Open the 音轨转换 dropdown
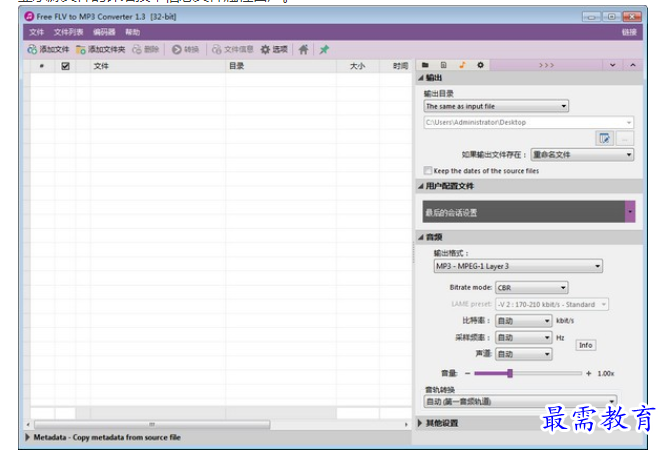 pos(520,401)
